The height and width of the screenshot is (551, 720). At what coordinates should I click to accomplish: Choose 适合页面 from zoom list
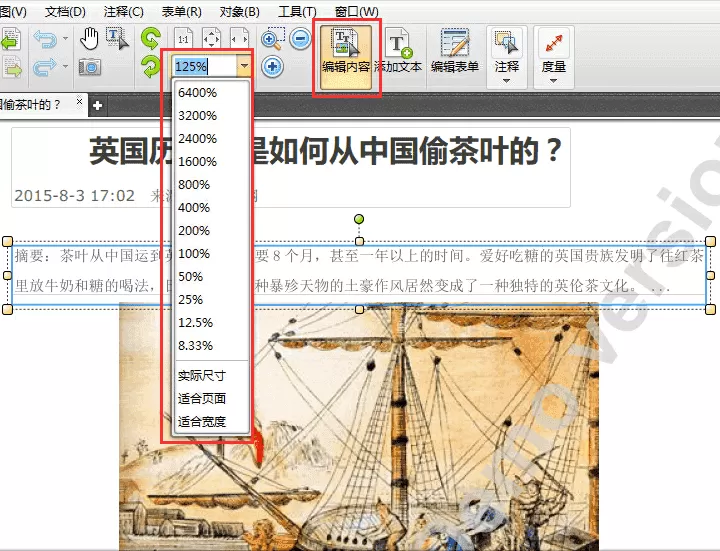211,399
